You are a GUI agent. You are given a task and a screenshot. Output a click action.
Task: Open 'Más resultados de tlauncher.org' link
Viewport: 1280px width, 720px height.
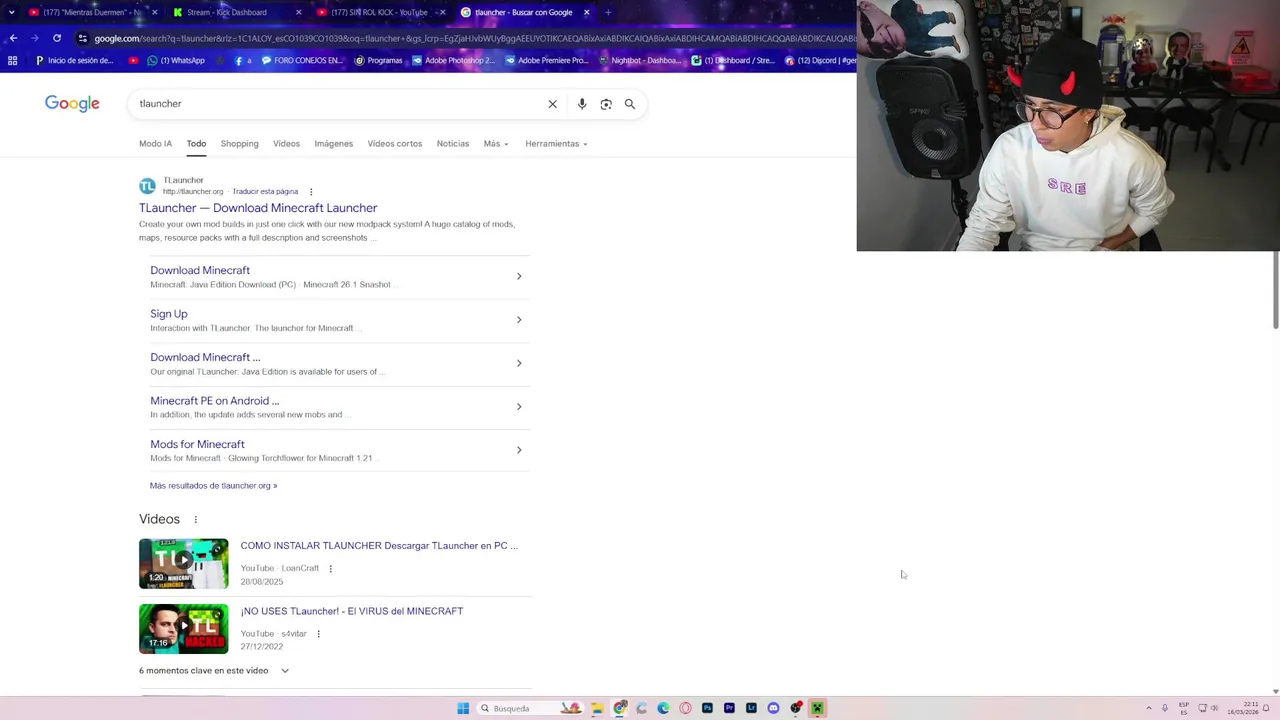pyautogui.click(x=213, y=486)
